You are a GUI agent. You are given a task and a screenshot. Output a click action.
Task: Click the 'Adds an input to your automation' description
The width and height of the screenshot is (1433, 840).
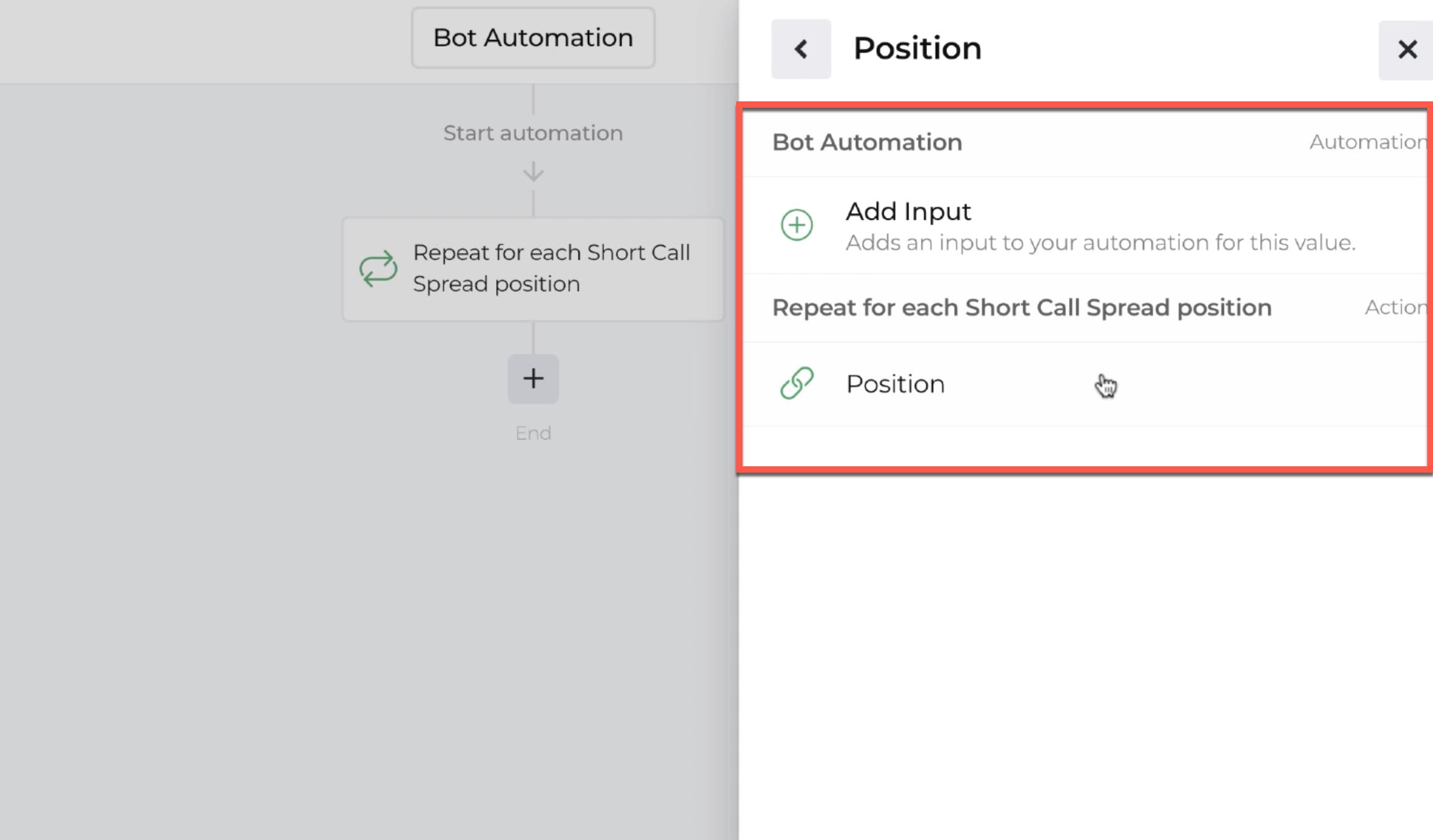(1100, 243)
